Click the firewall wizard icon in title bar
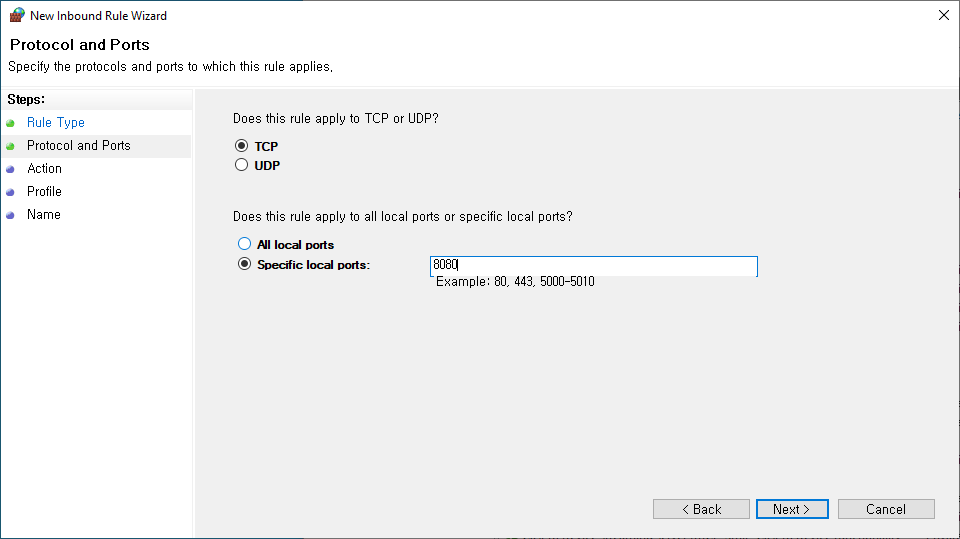 tap(17, 16)
